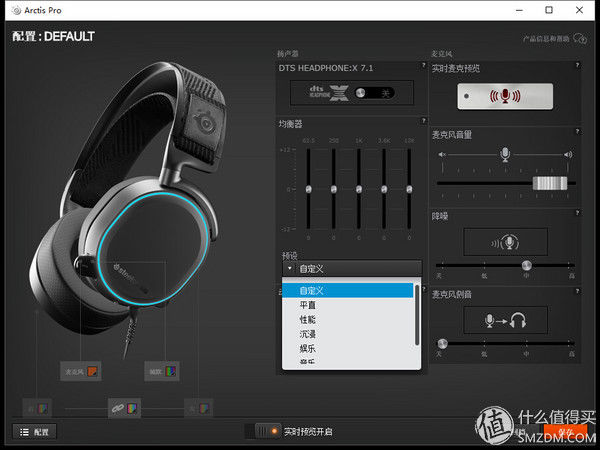Toggle the DTS Headphone:X switch

coord(374,93)
